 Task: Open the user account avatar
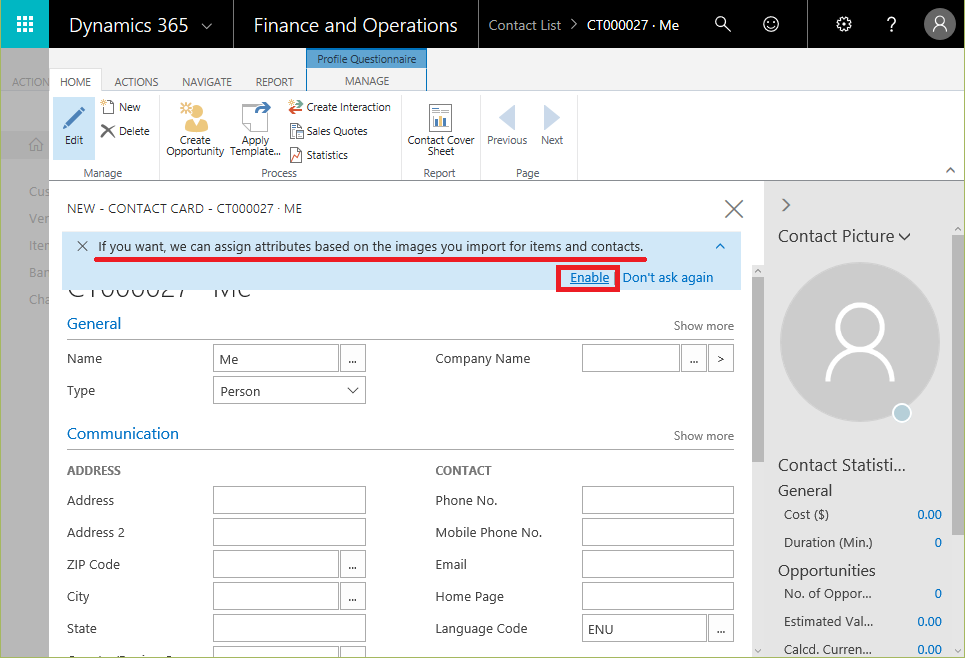tap(940, 24)
